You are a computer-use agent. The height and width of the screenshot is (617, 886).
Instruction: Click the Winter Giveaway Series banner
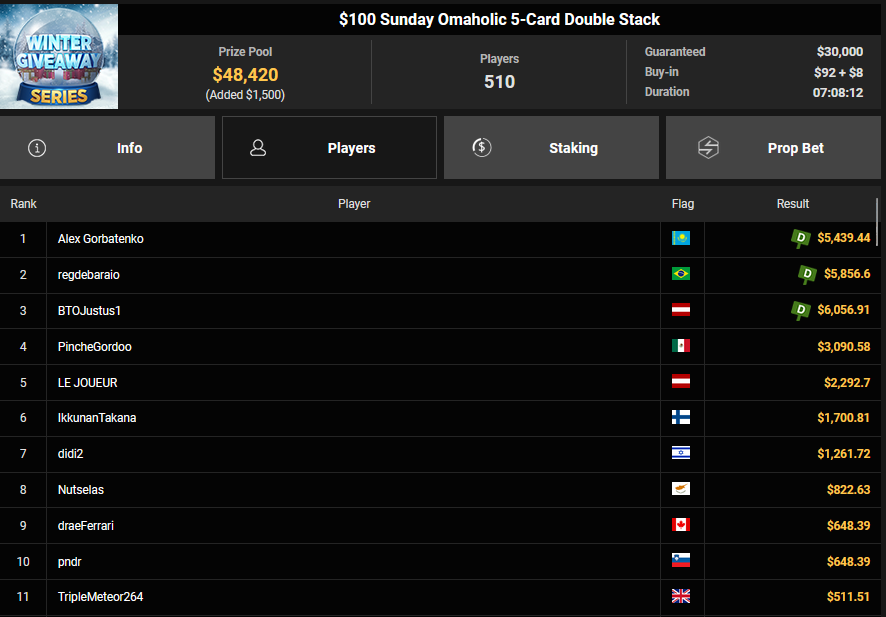click(x=59, y=56)
